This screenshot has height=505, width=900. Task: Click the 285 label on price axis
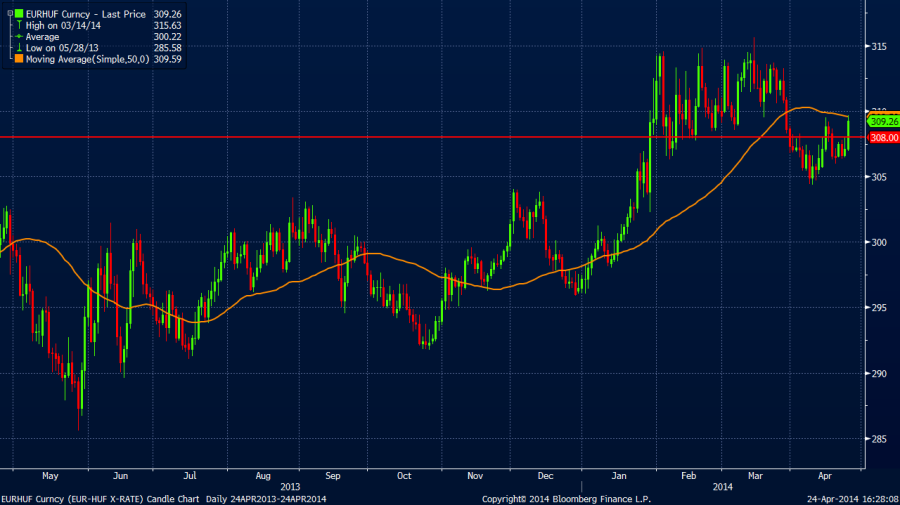(x=879, y=439)
